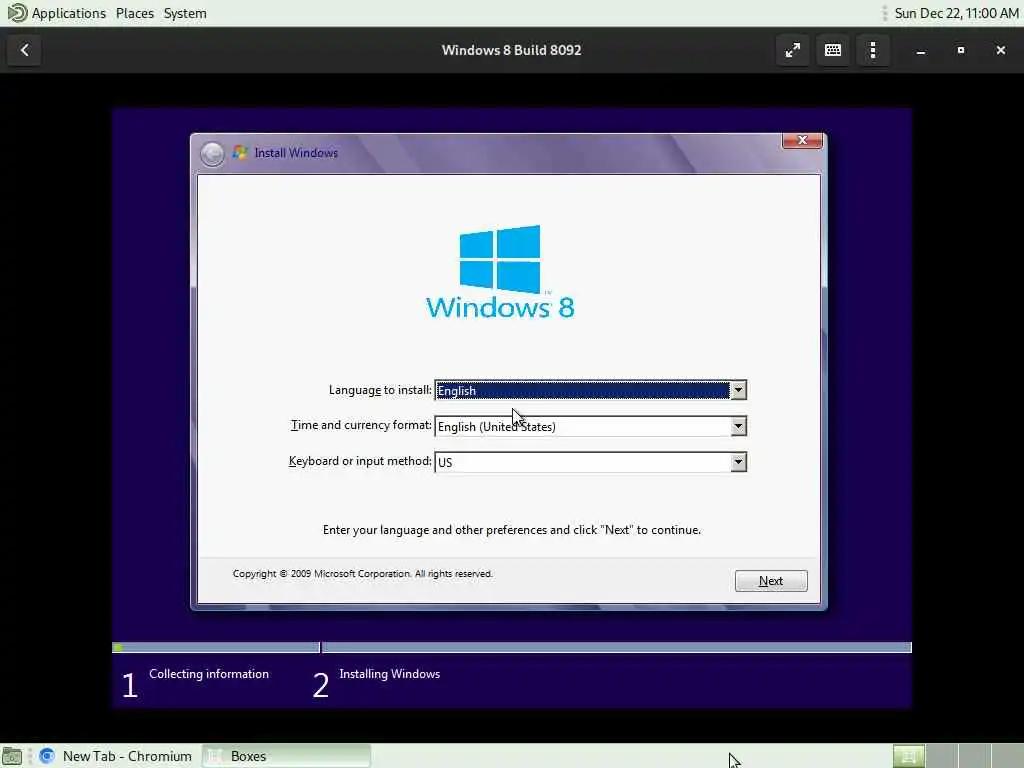This screenshot has height=768, width=1024.
Task: Click the round back button in installer
Action: click(212, 154)
